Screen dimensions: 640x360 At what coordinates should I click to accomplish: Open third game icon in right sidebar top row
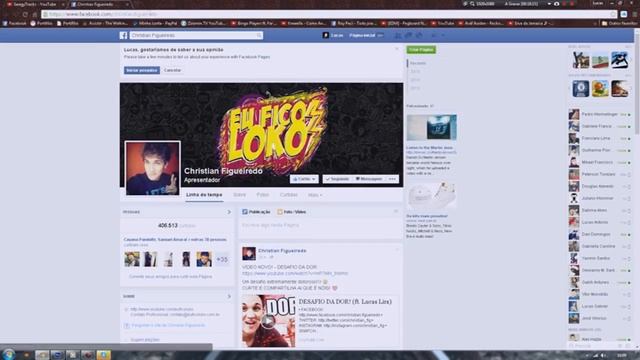click(x=619, y=60)
